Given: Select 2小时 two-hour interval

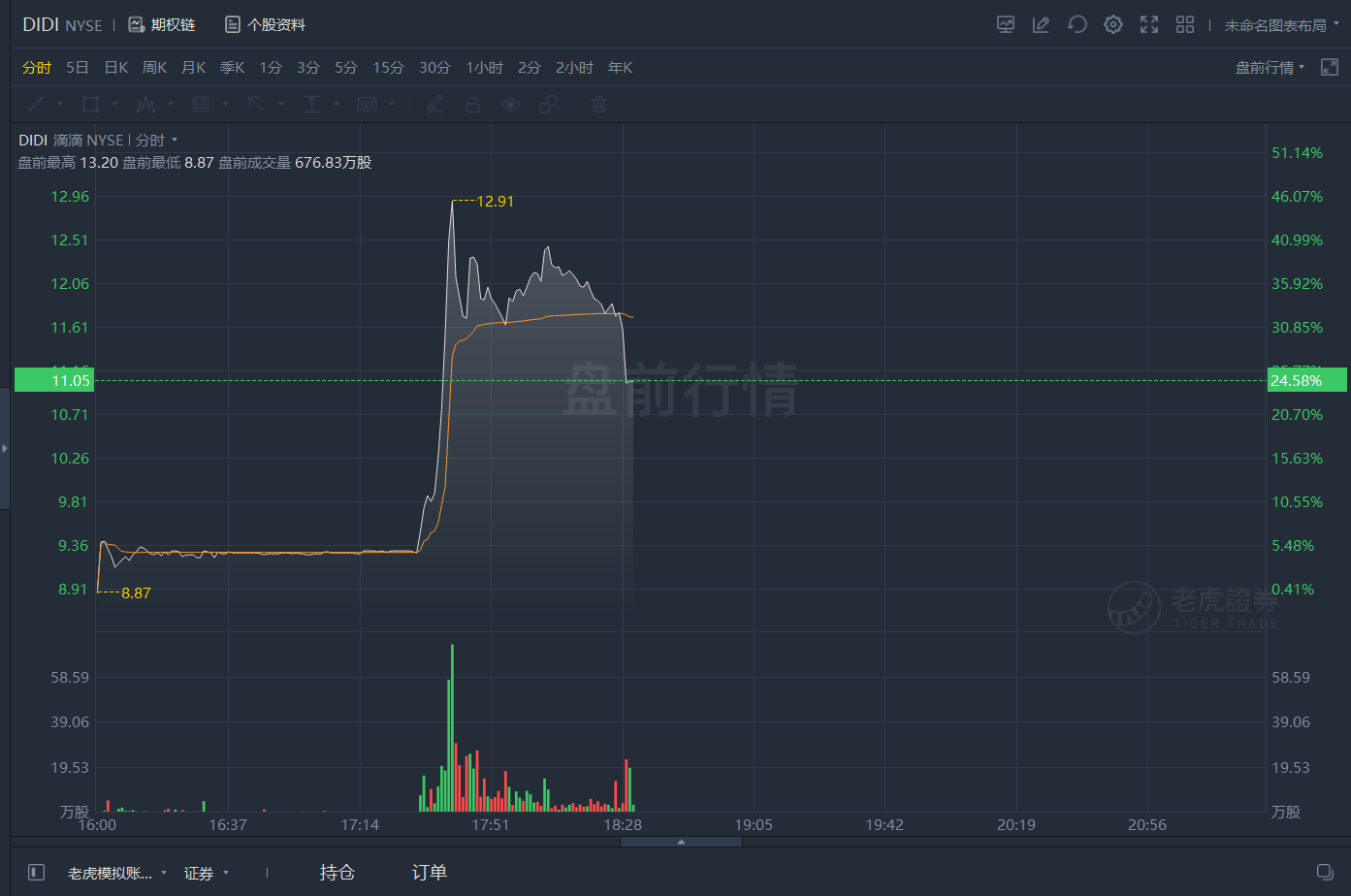Looking at the screenshot, I should [574, 67].
